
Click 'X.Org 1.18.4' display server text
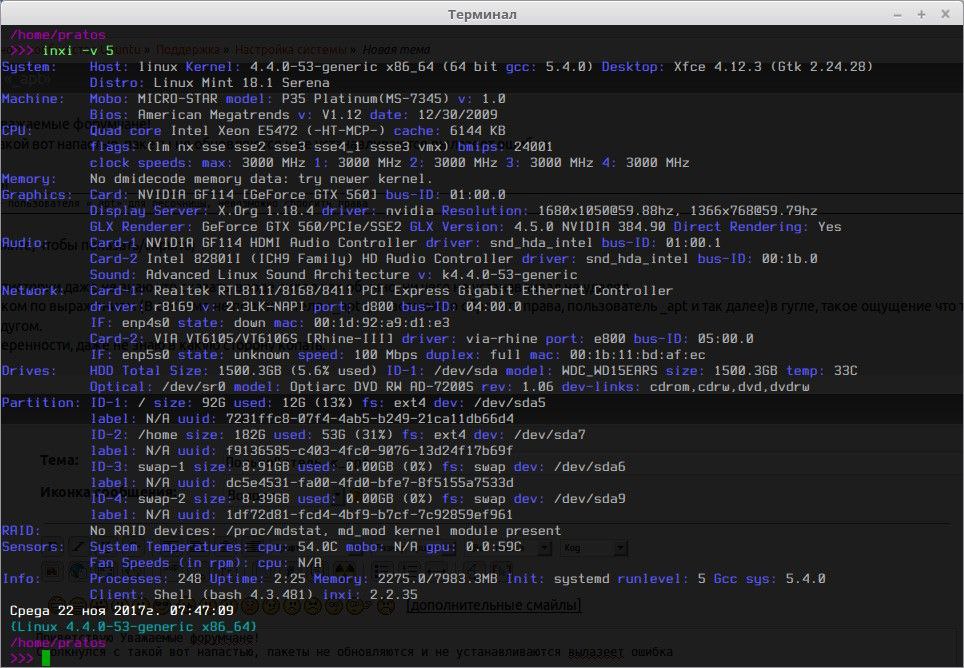265,210
